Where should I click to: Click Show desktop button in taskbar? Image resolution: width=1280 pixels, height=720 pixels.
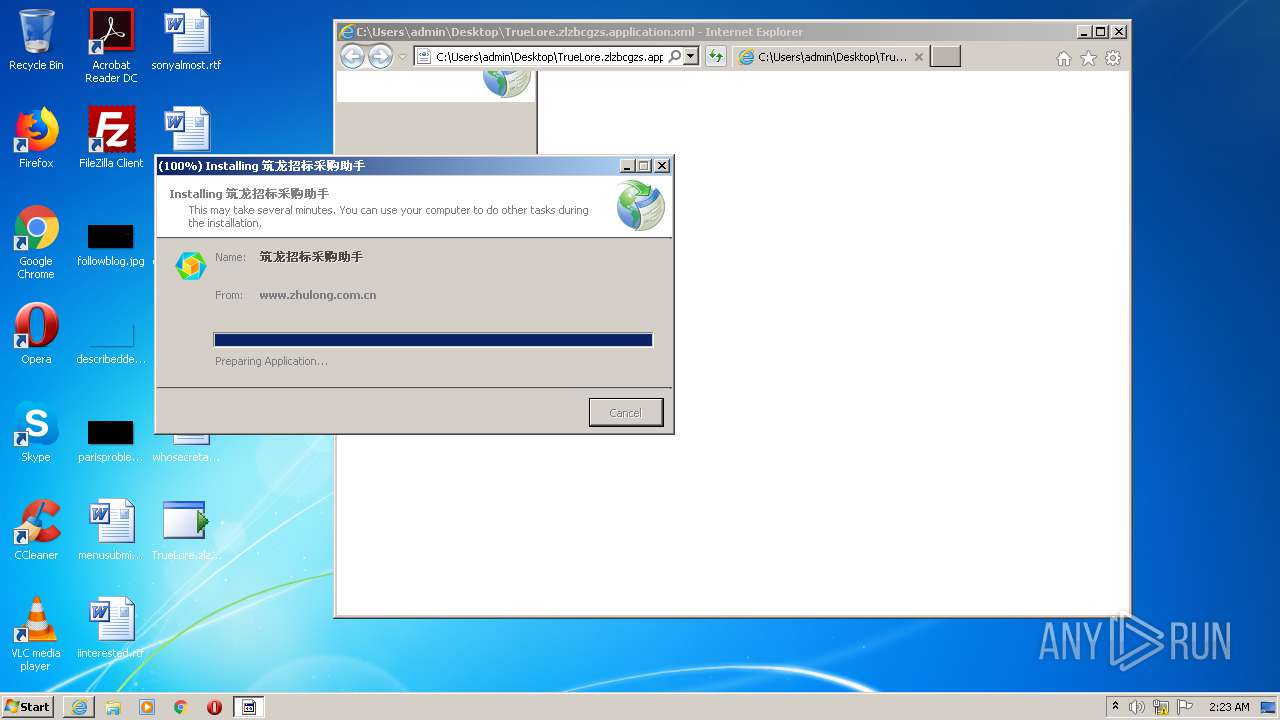tap(1269, 707)
